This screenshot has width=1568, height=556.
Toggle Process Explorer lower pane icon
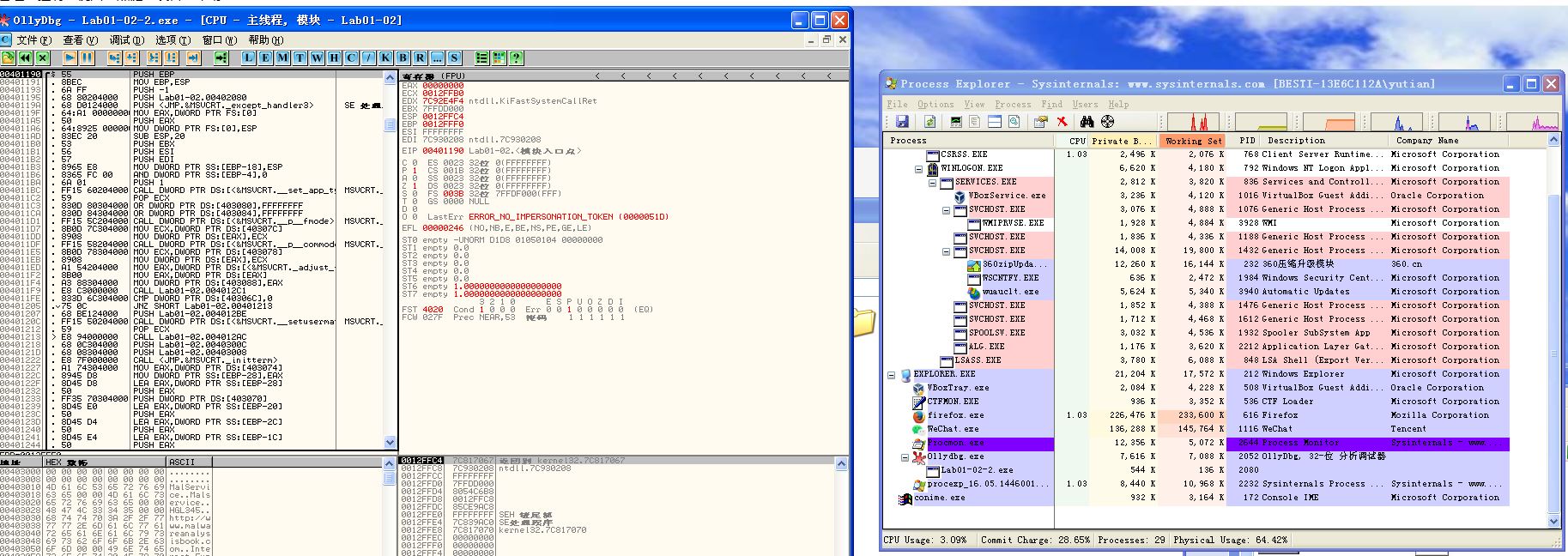(x=995, y=121)
